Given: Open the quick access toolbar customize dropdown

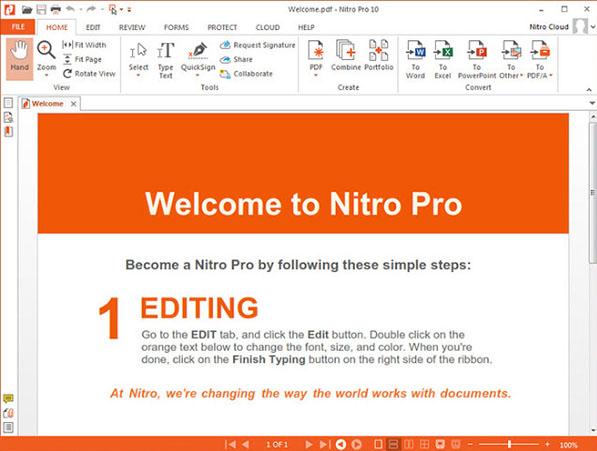Looking at the screenshot, I should point(129,10).
